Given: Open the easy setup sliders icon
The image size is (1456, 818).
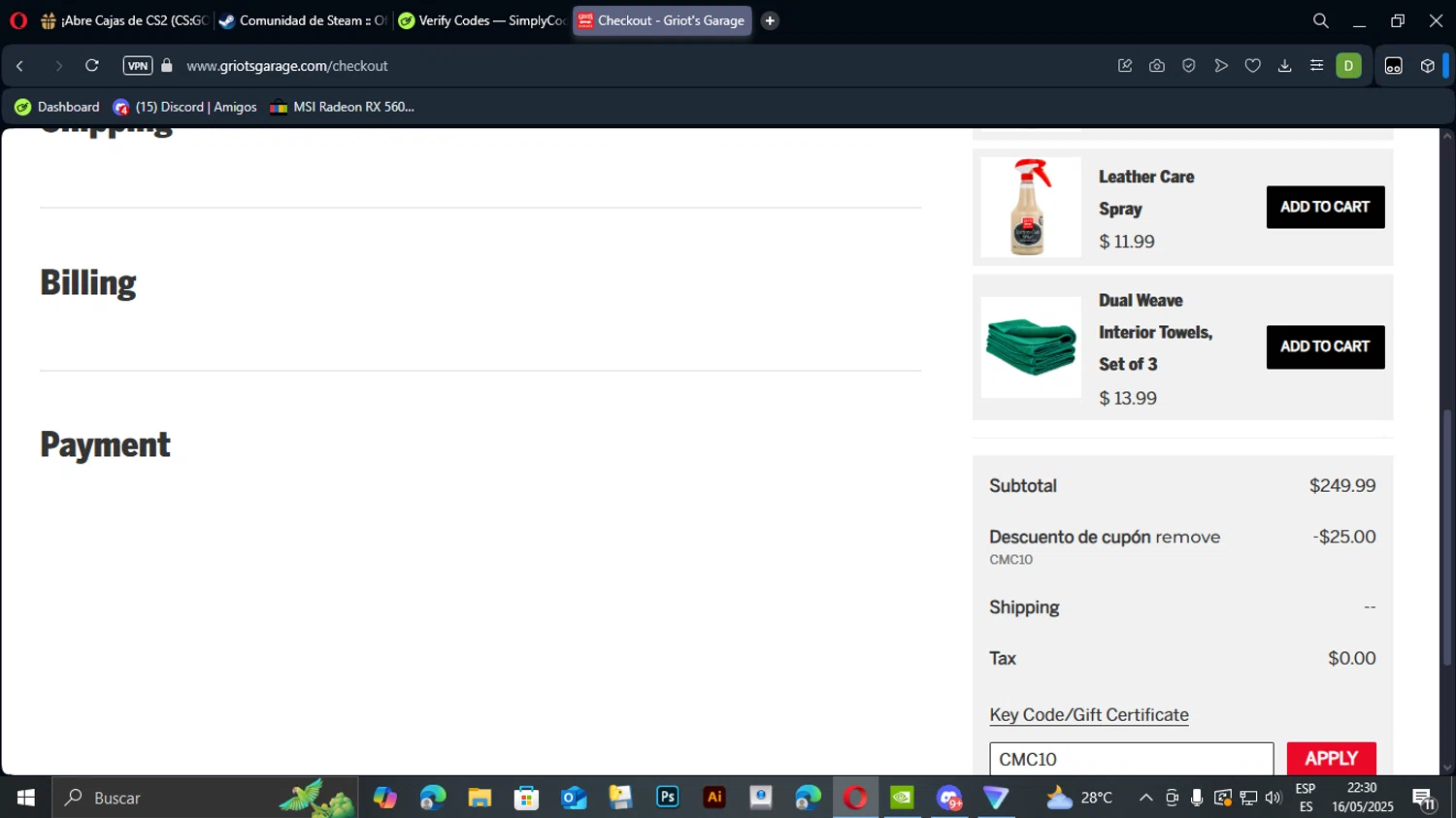Looking at the screenshot, I should tap(1317, 66).
